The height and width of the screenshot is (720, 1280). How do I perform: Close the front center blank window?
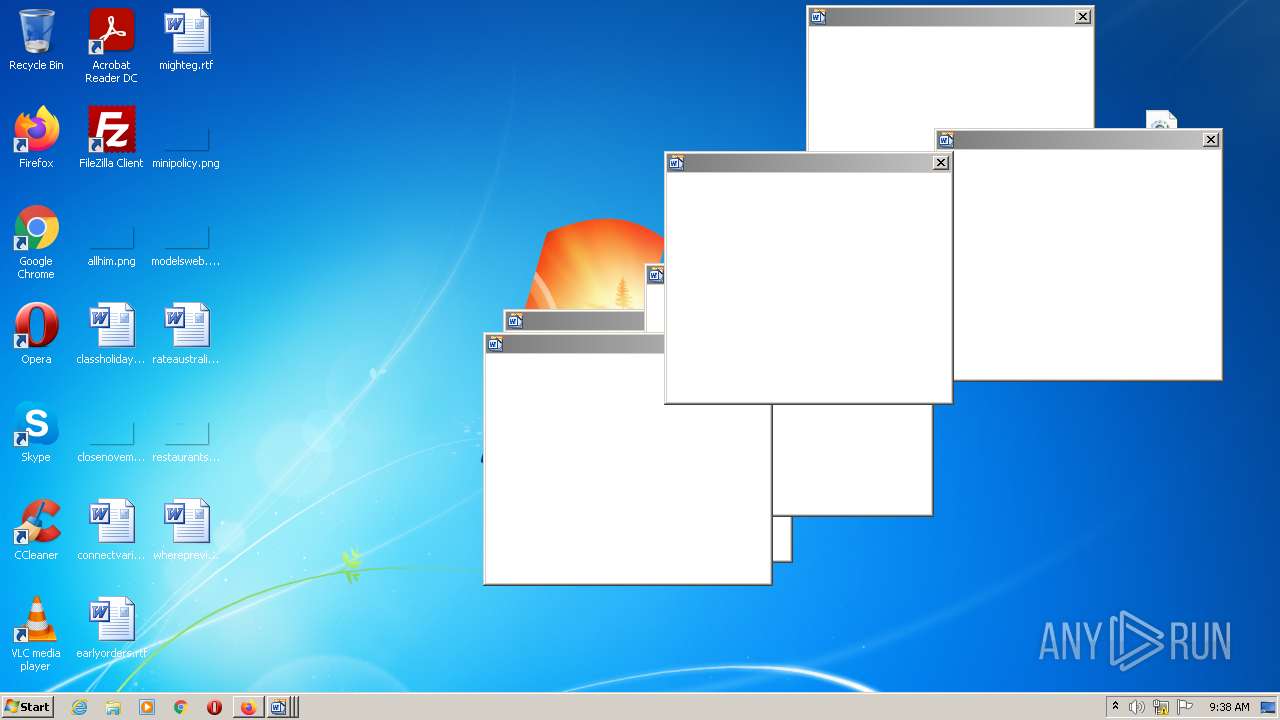[x=941, y=163]
